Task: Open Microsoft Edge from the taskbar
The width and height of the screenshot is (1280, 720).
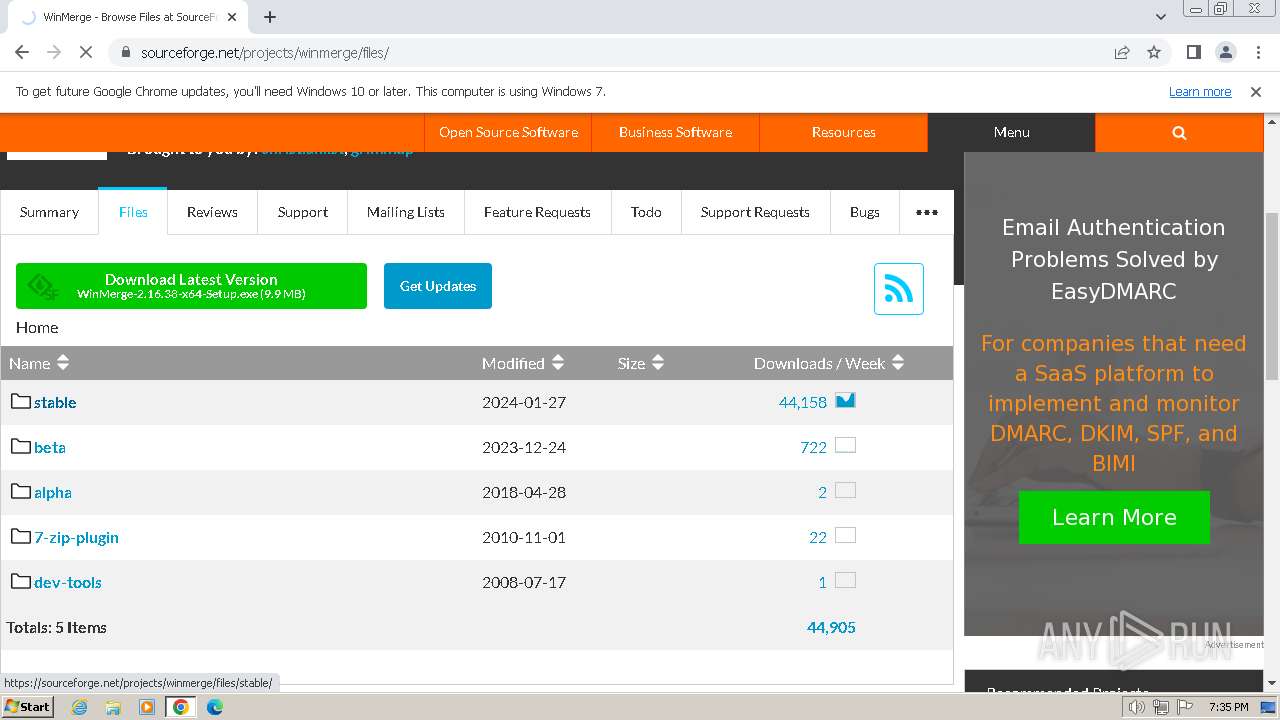Action: tap(215, 707)
